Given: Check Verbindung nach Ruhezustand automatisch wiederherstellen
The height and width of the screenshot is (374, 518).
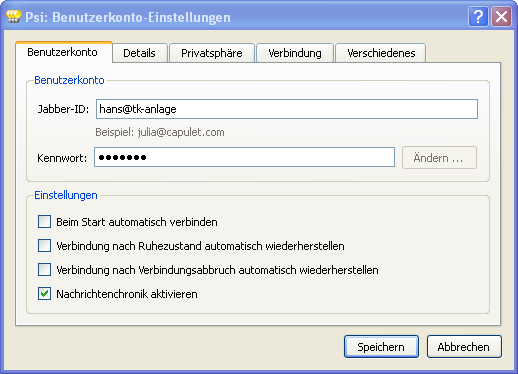Looking at the screenshot, I should [x=44, y=246].
